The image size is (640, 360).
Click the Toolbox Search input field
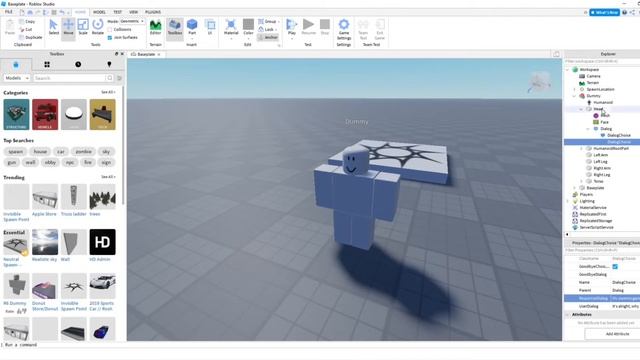tap(69, 78)
